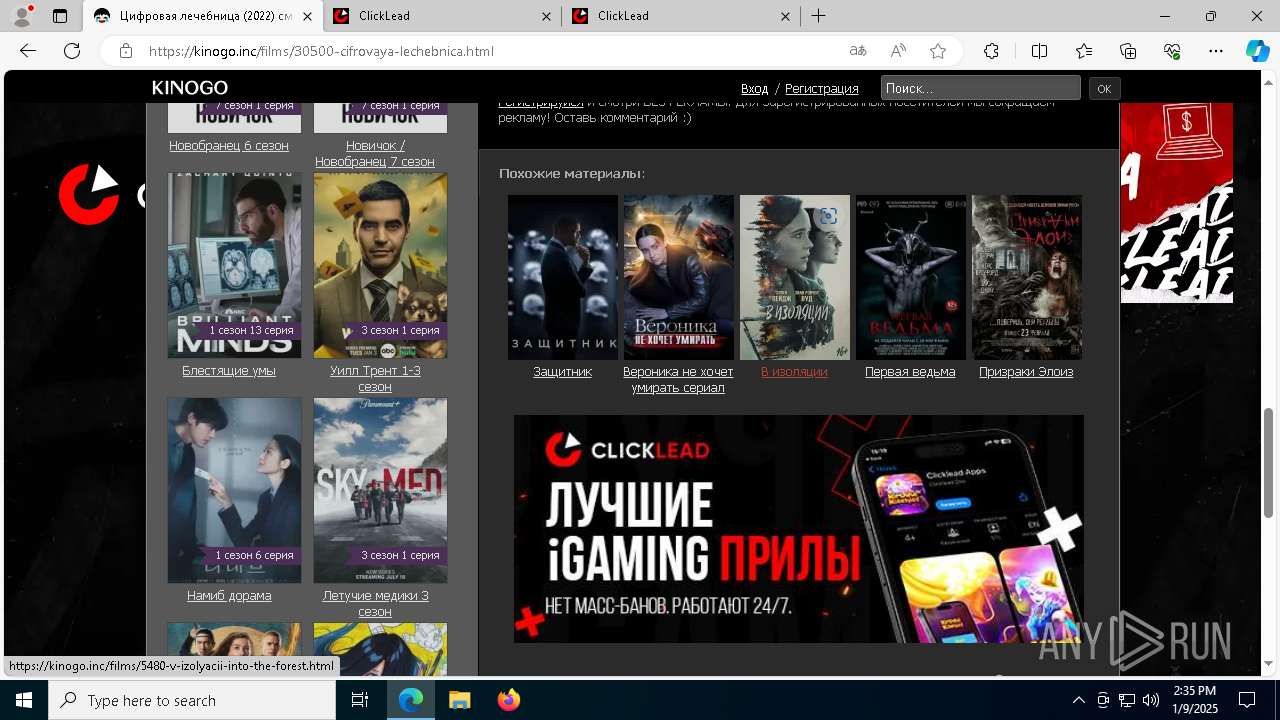Close the Цифровая лечебница tab
The image size is (1280, 720).
308,16
